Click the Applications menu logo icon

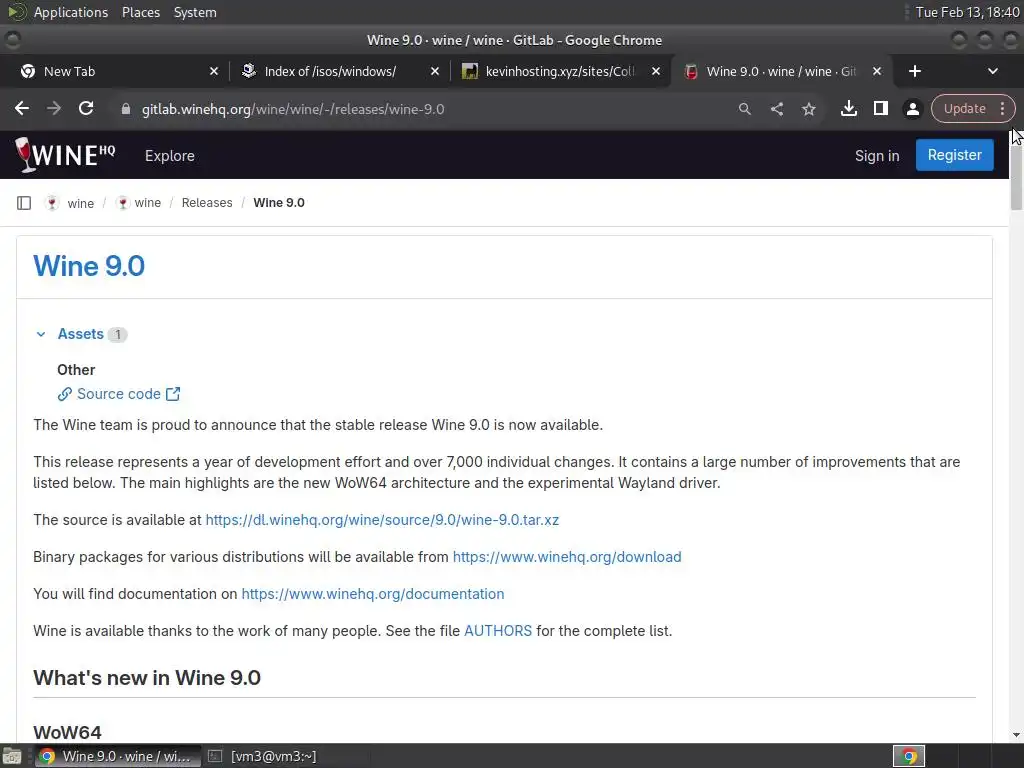click(x=16, y=12)
